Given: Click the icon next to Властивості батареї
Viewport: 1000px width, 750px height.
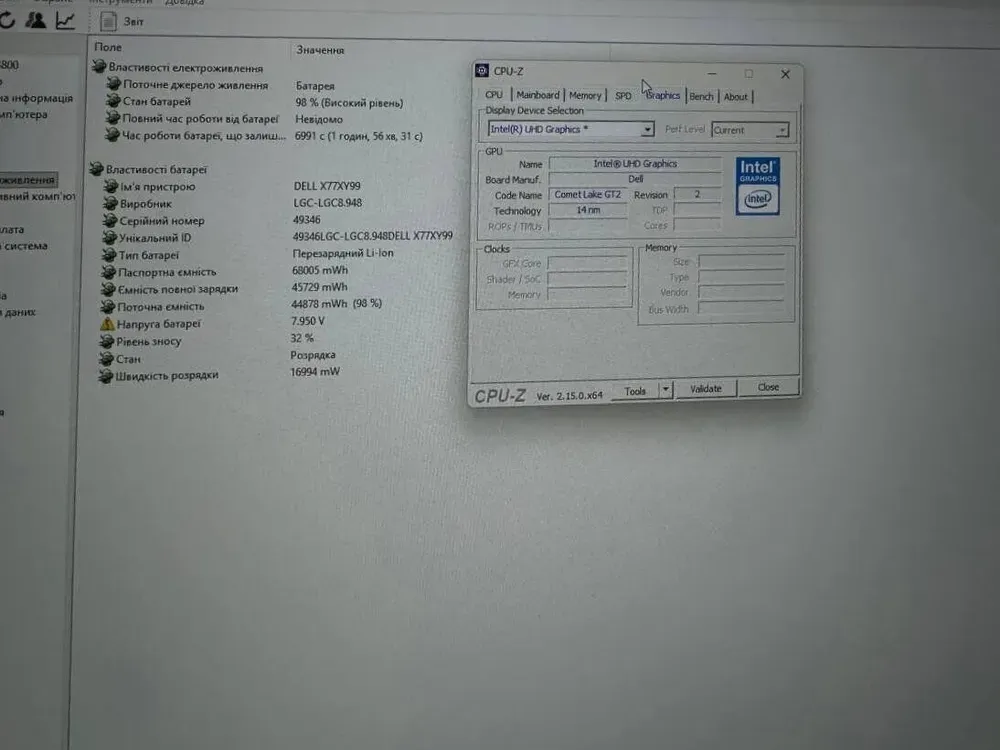Looking at the screenshot, I should (96, 169).
